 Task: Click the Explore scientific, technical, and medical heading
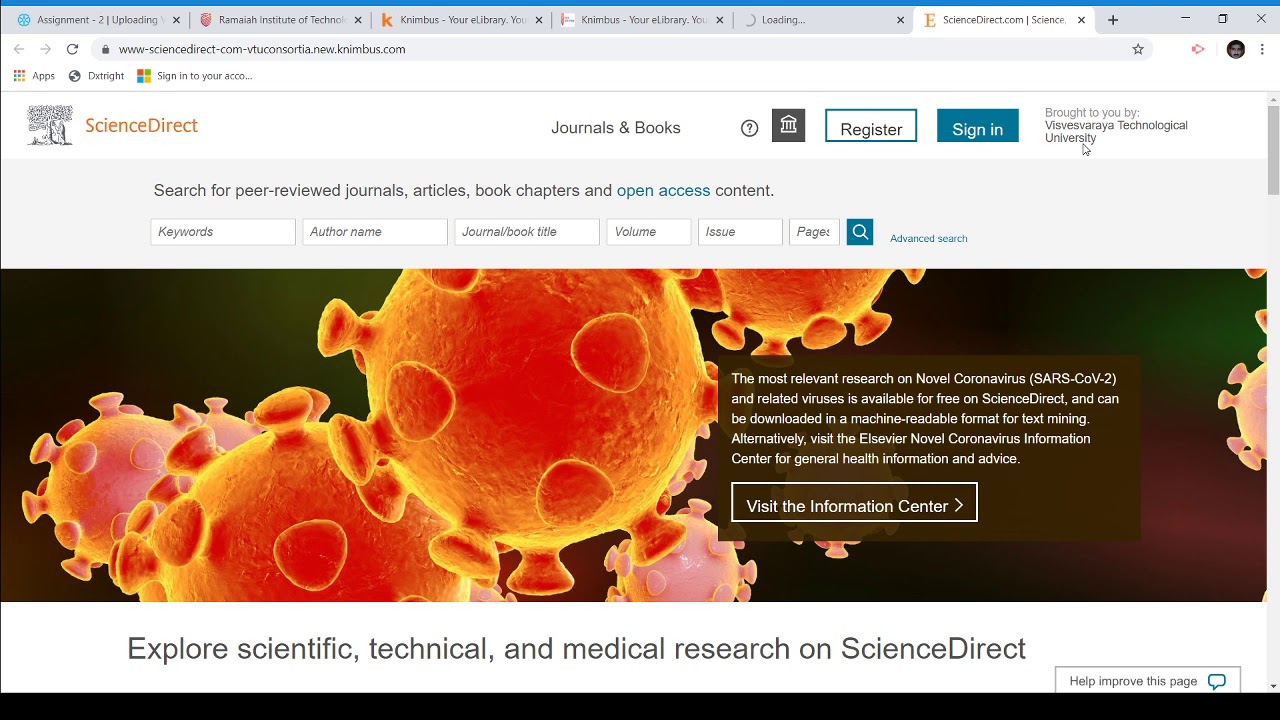tap(576, 649)
